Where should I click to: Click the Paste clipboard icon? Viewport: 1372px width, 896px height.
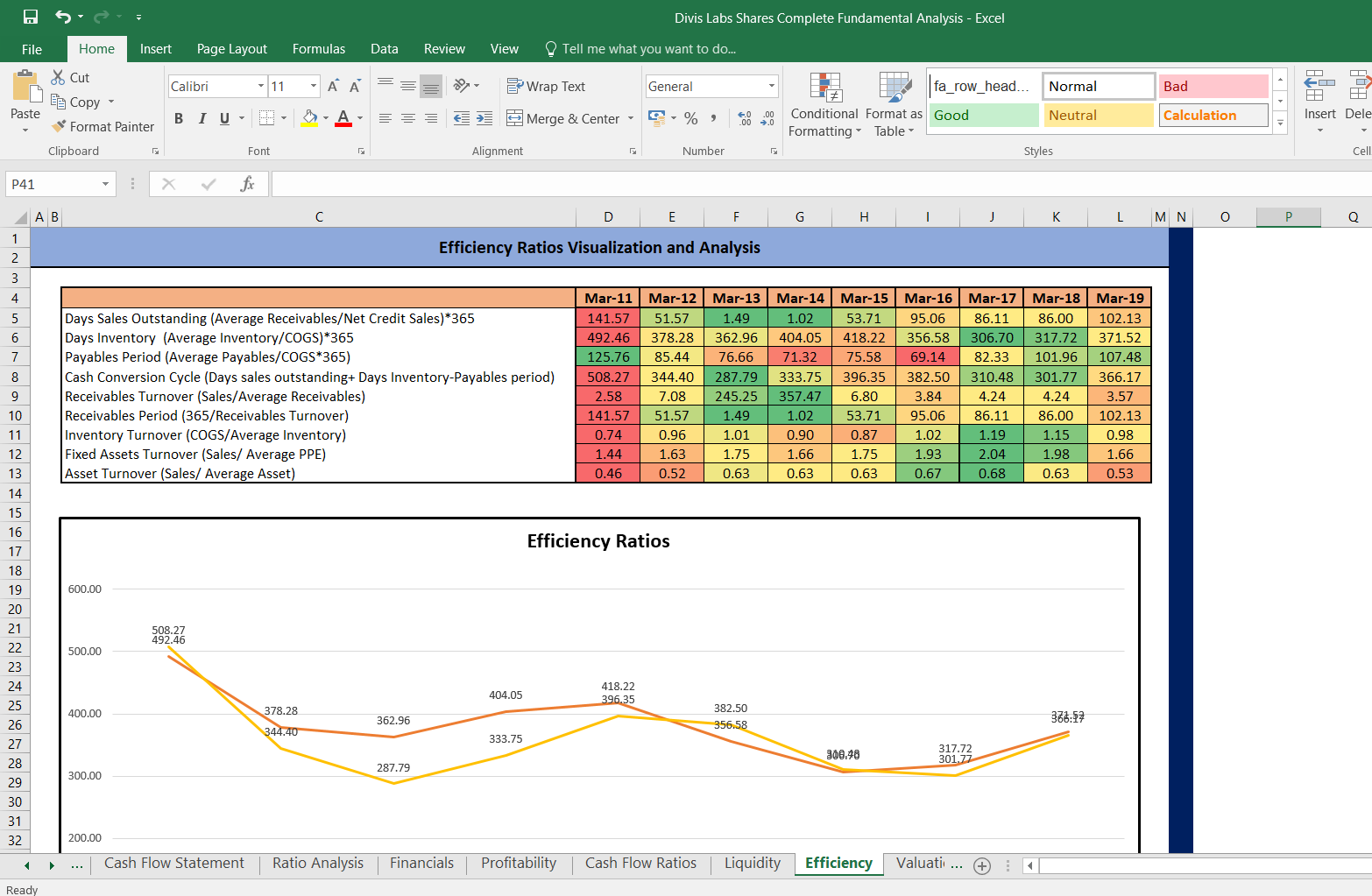point(25,88)
